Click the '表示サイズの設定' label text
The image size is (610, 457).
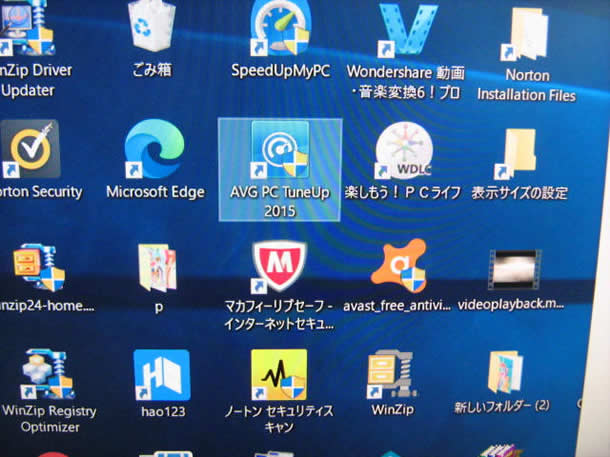[x=520, y=193]
